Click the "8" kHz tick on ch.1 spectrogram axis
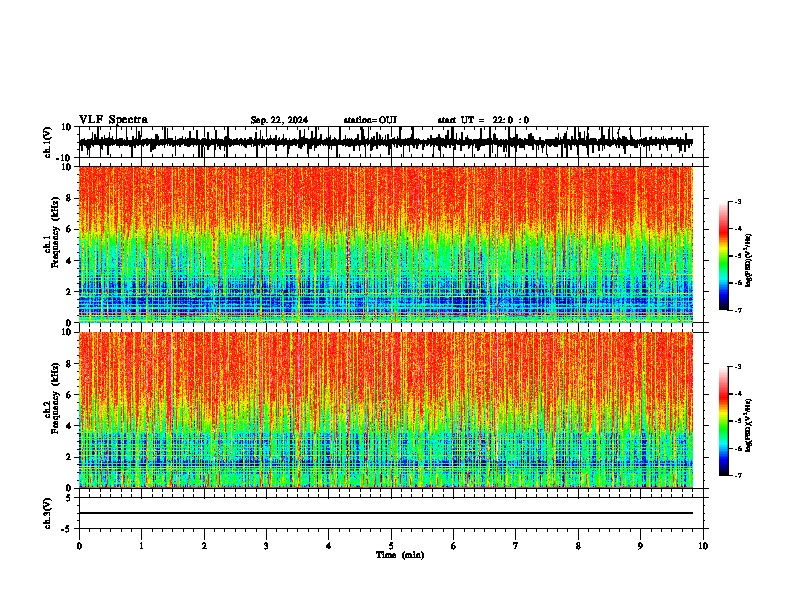Screen dimensions: 792x612 [x=70, y=198]
